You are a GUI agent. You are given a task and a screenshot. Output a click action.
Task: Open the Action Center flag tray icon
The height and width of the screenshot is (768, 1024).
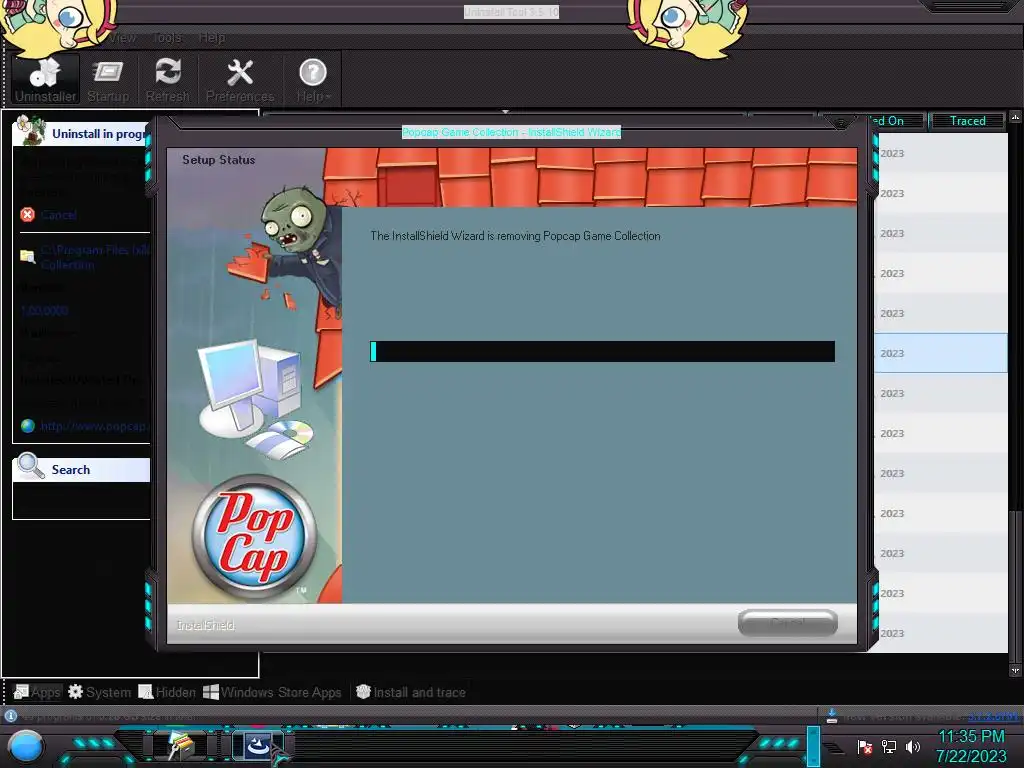pyautogui.click(x=865, y=746)
